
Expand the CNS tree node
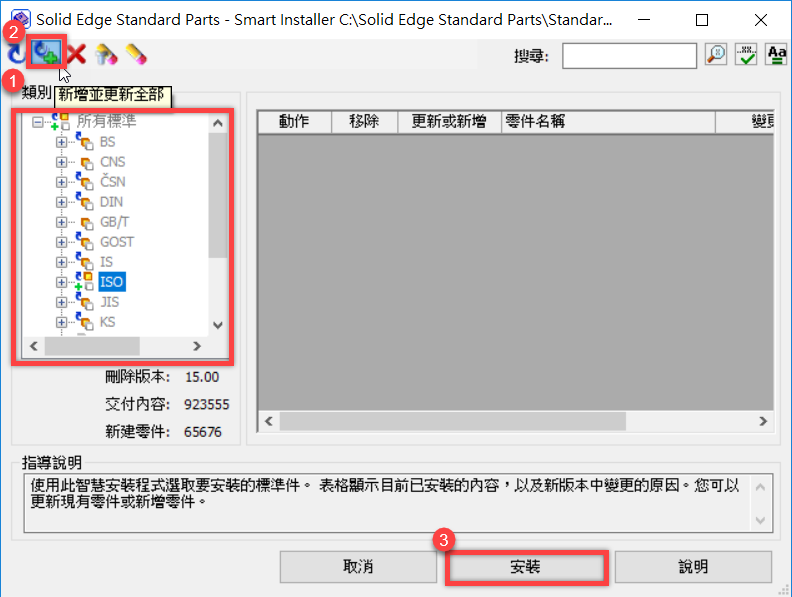coord(61,162)
